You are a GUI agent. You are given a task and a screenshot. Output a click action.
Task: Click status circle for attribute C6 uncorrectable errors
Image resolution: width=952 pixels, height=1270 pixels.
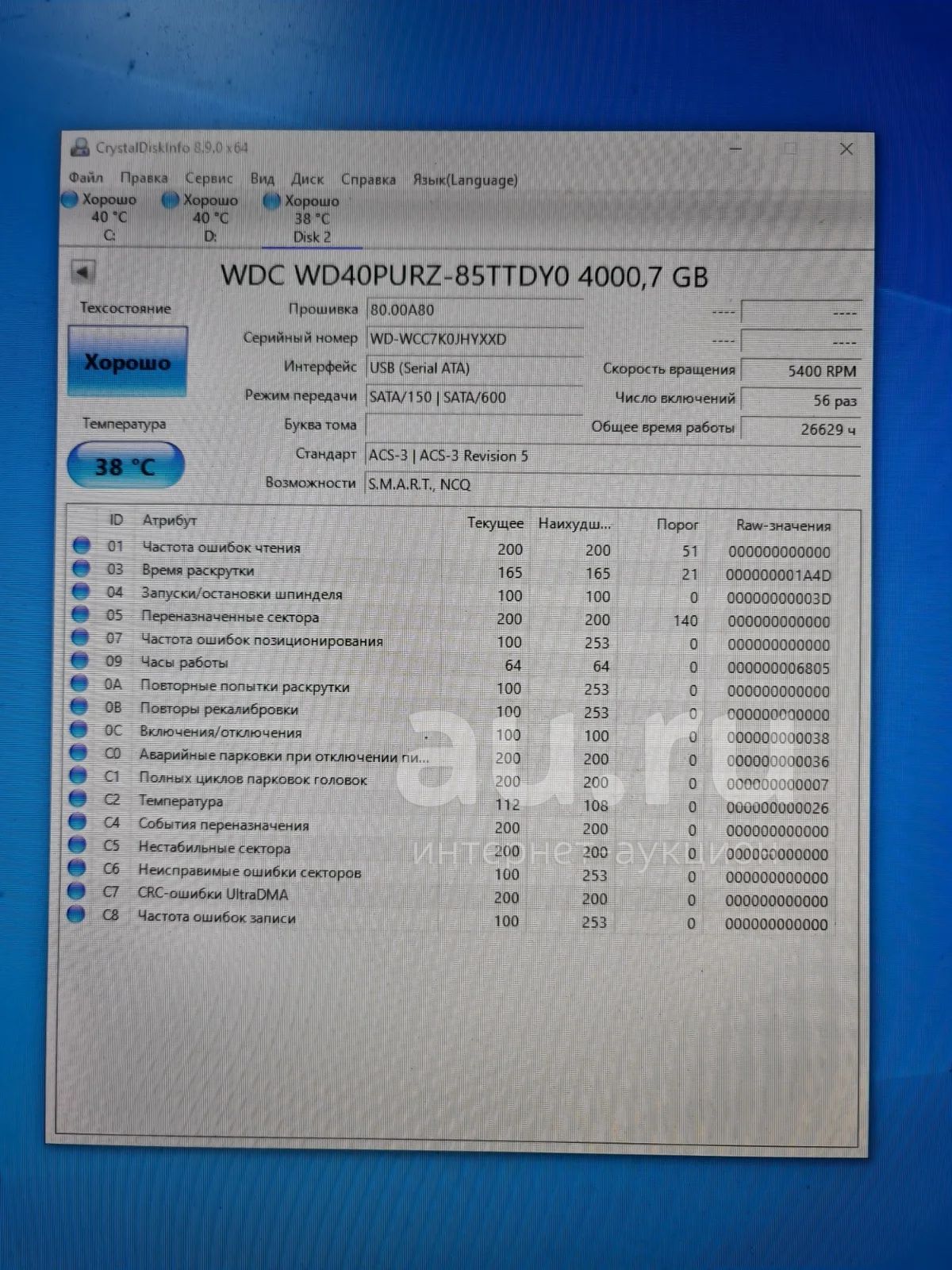[77, 868]
